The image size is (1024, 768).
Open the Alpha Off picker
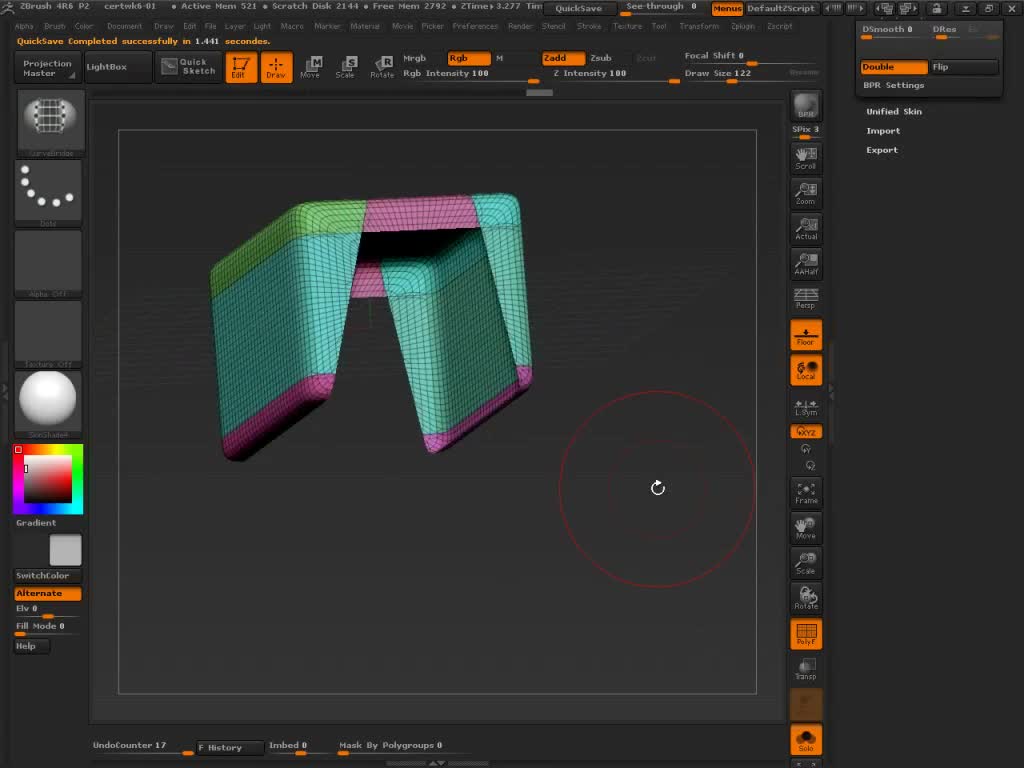[x=48, y=264]
